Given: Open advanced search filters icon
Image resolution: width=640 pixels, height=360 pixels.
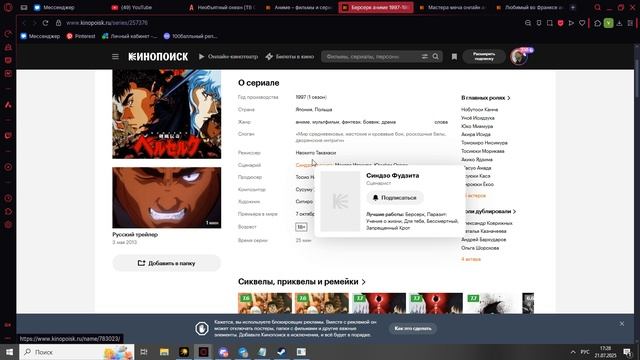Looking at the screenshot, I should click(x=424, y=57).
